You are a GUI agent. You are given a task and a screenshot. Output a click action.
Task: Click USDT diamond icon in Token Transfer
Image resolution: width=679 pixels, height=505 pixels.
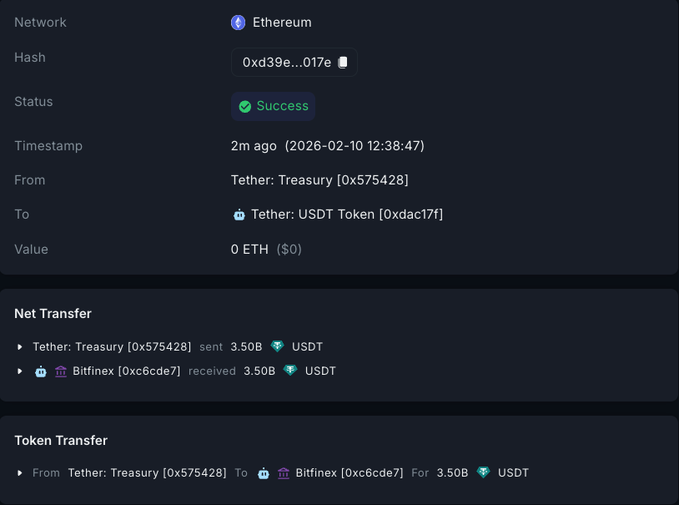tap(483, 473)
